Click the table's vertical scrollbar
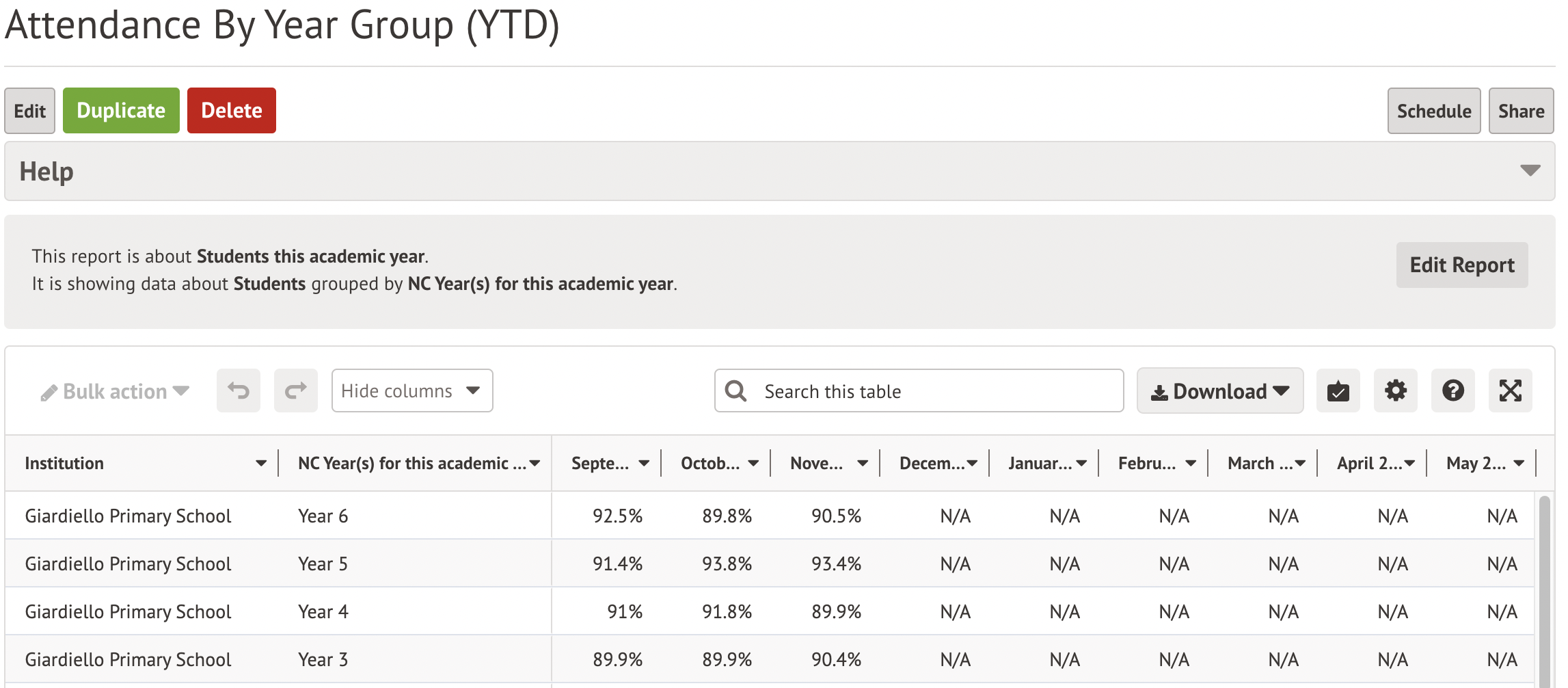This screenshot has width=1568, height=688. tap(1544, 588)
